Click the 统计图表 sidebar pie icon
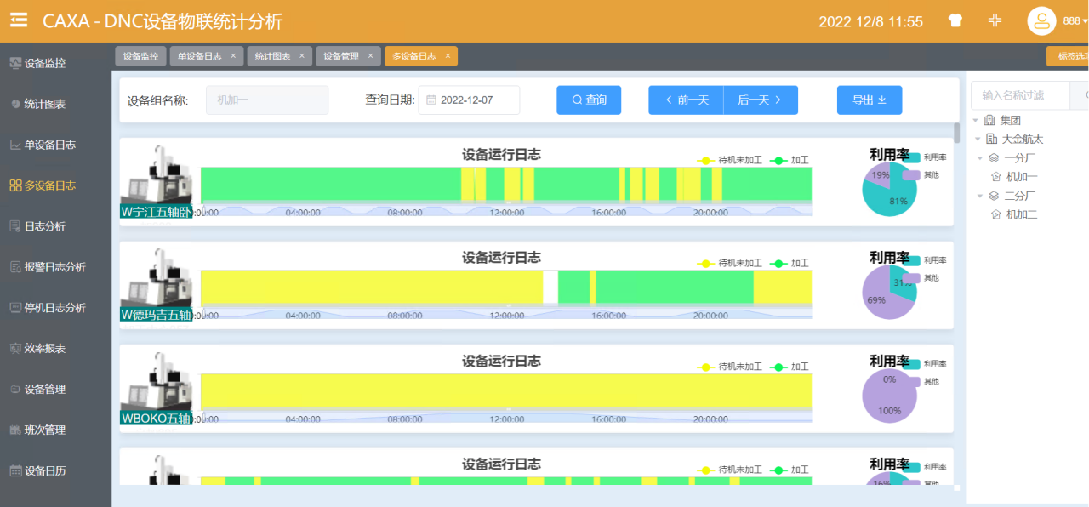The width and height of the screenshot is (1089, 507). 17,104
